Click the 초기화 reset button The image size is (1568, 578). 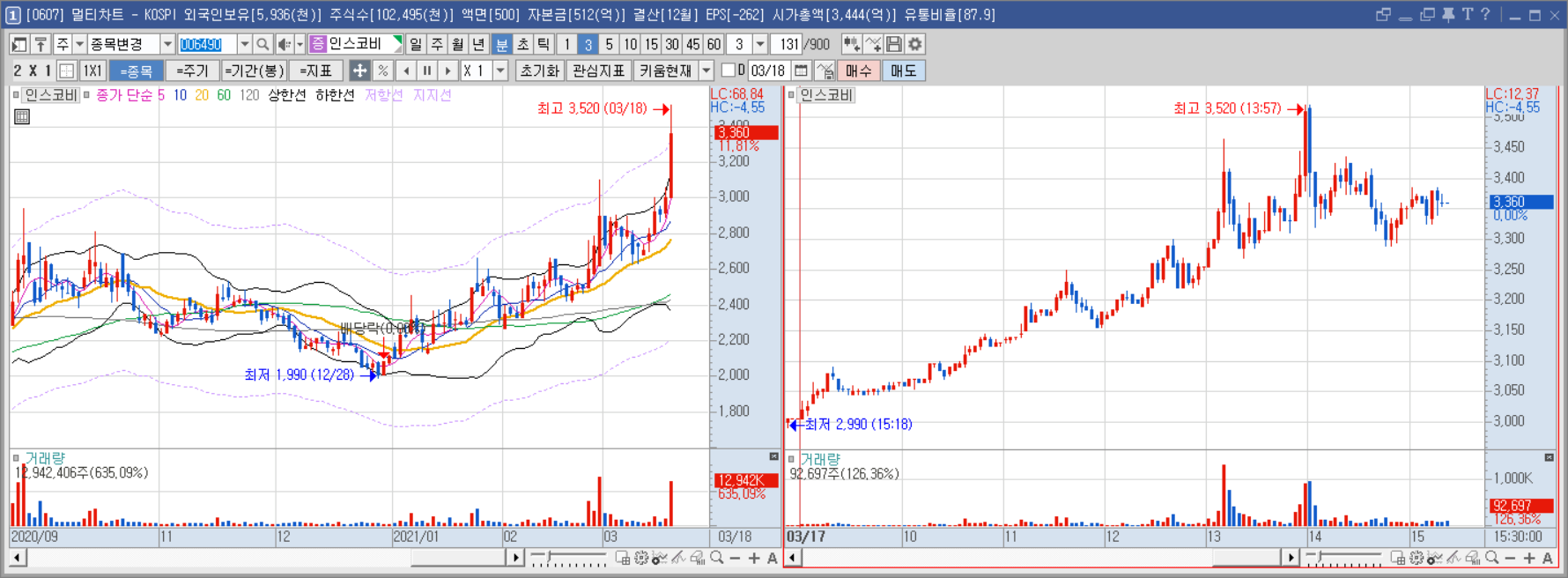pyautogui.click(x=539, y=70)
